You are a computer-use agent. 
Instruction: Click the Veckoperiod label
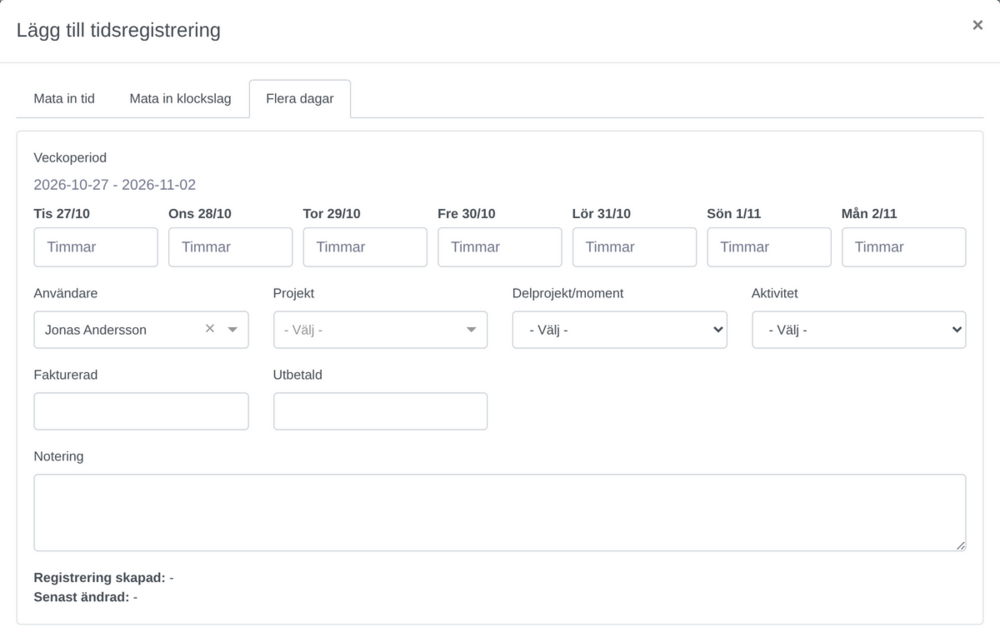(70, 158)
